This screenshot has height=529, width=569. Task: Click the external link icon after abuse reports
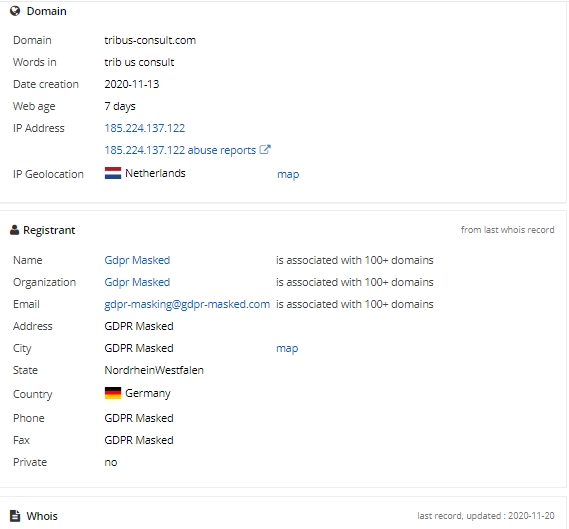point(265,149)
